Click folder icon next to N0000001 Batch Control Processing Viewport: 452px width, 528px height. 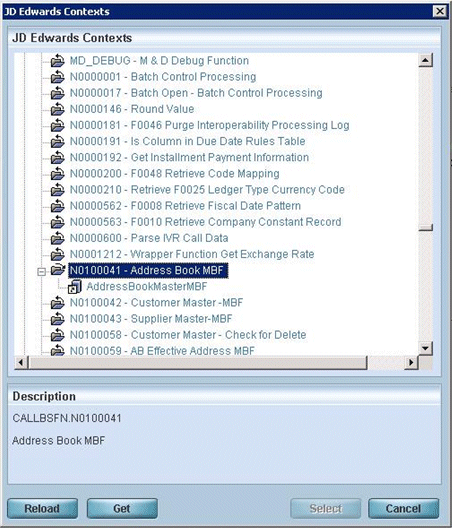point(58,76)
